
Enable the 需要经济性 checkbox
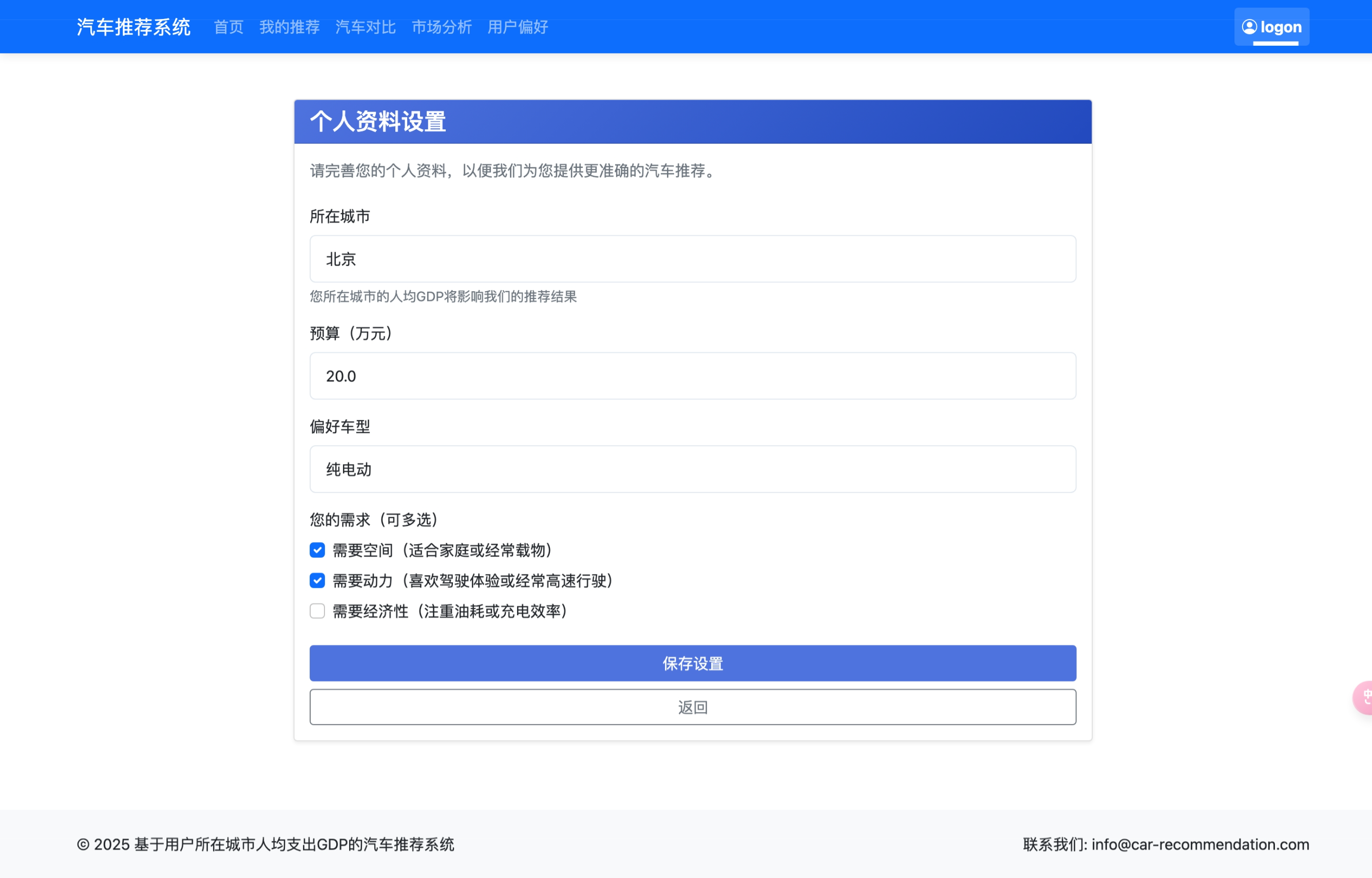coord(317,611)
